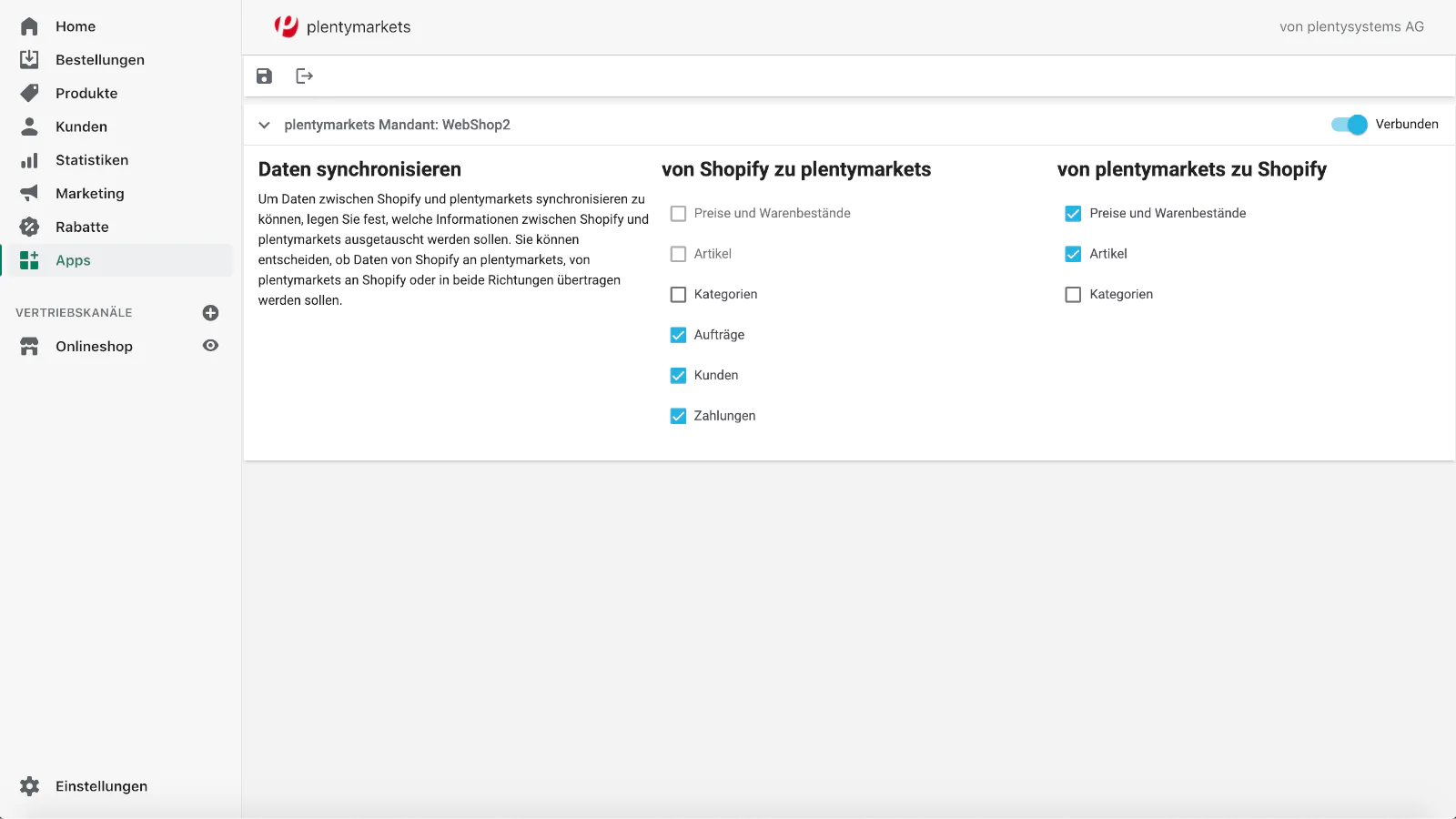1456x819 pixels.
Task: Toggle the Verbunden connection switch
Action: tap(1349, 125)
